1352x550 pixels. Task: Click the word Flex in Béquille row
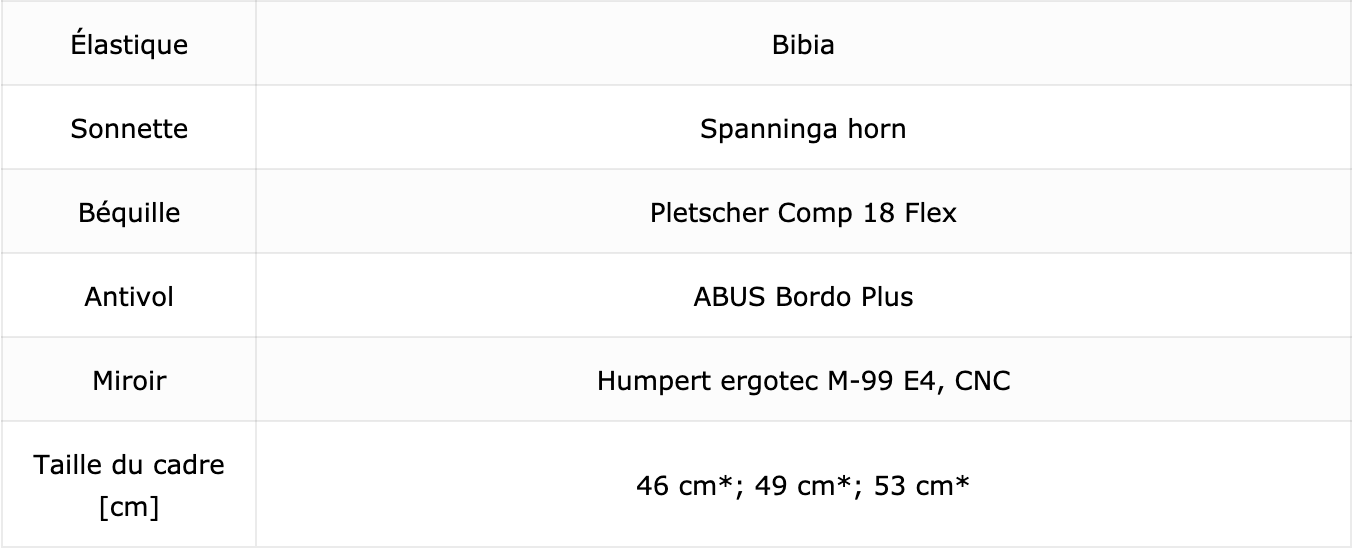point(929,212)
